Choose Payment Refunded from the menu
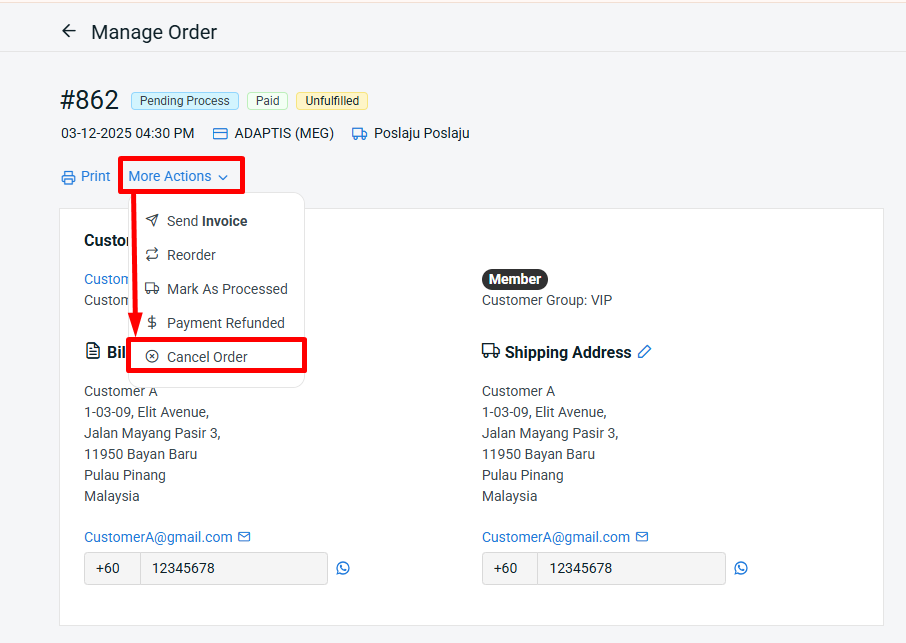 pos(225,323)
